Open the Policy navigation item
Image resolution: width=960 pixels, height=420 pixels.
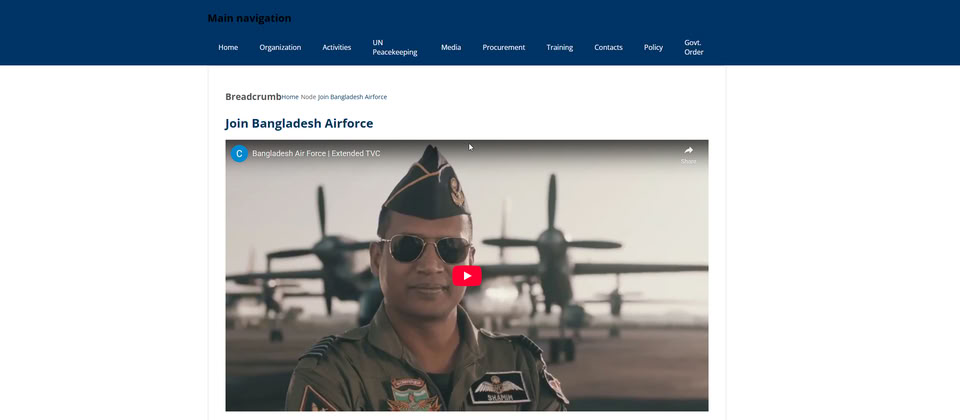[x=653, y=47]
